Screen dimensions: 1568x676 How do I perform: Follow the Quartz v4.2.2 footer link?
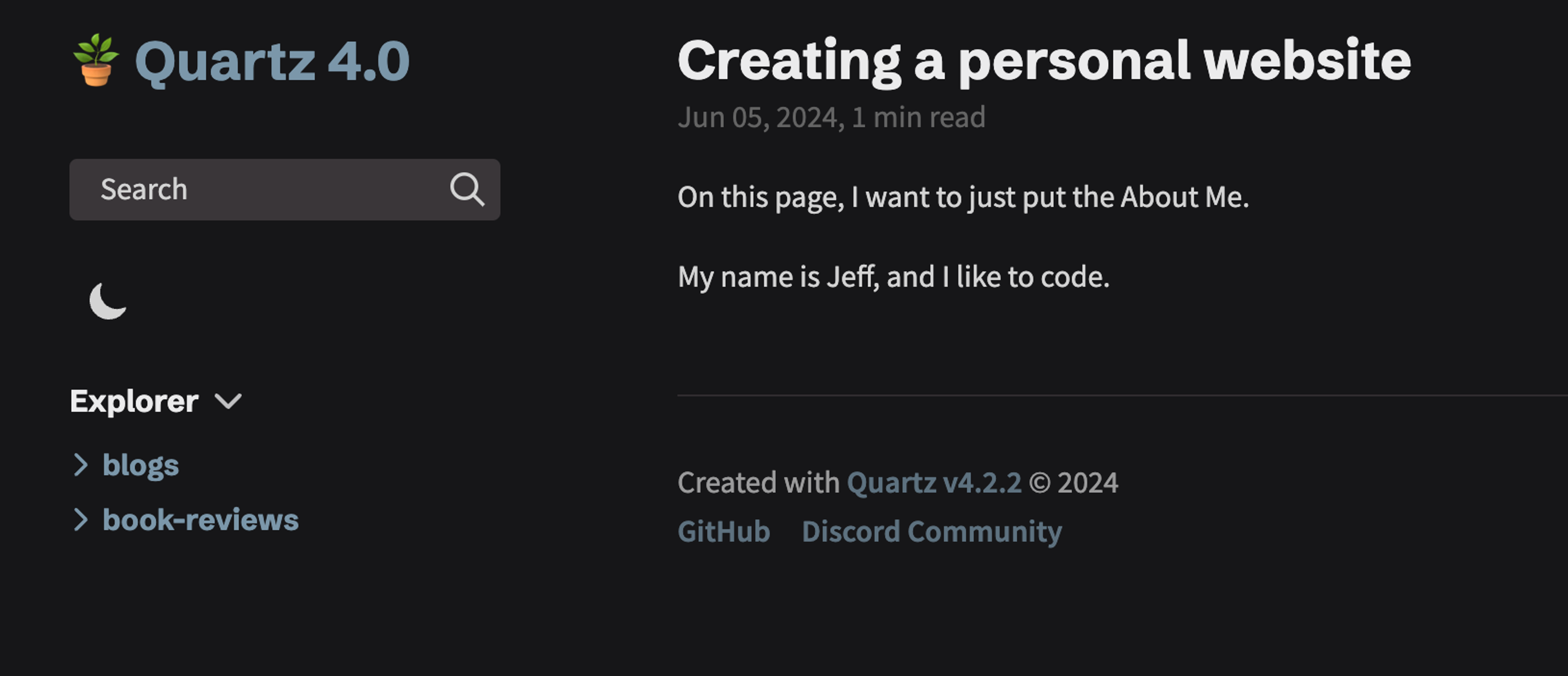pos(934,483)
